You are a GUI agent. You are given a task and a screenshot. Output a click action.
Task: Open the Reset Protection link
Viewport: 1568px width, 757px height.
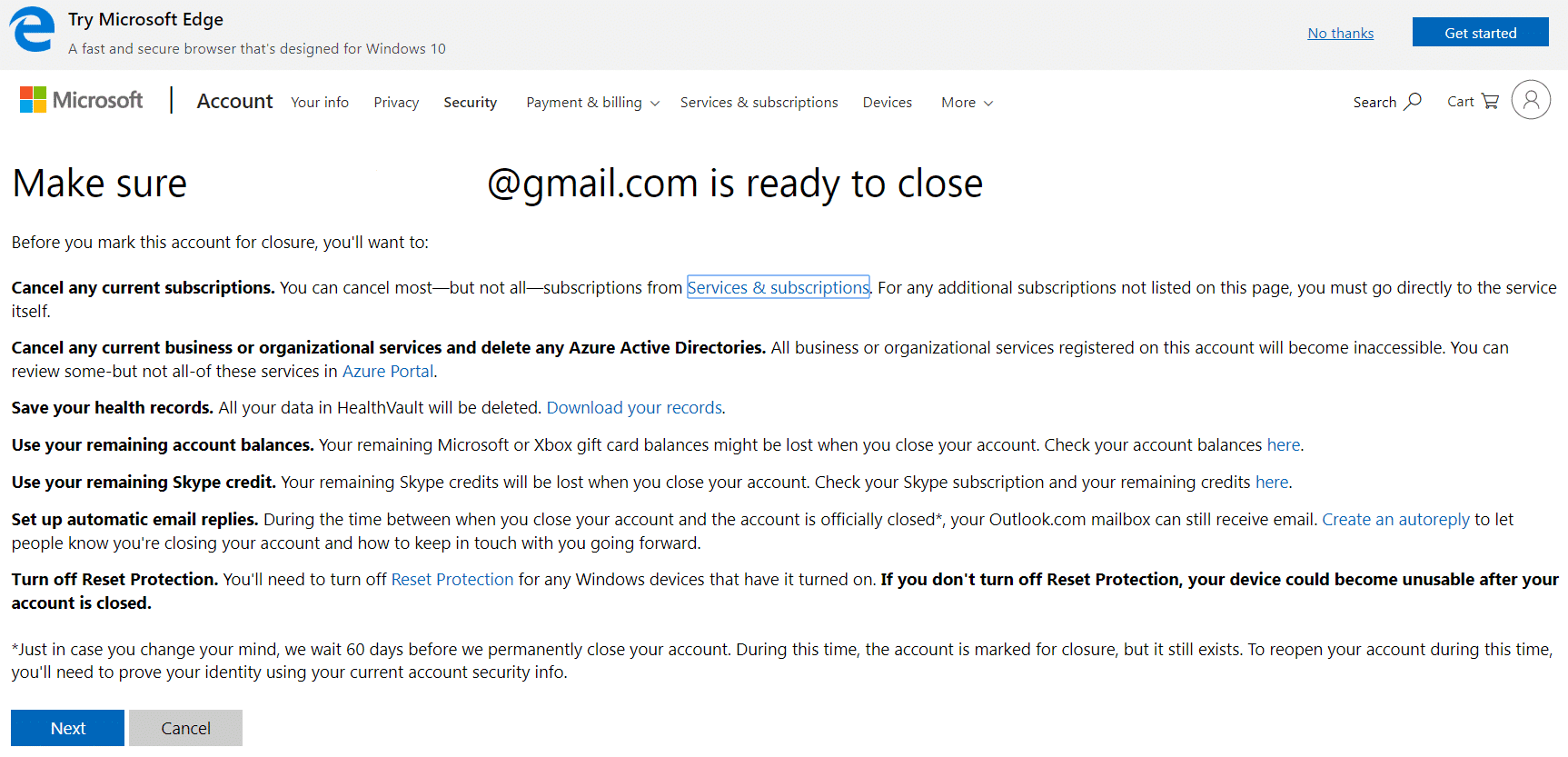pos(452,579)
